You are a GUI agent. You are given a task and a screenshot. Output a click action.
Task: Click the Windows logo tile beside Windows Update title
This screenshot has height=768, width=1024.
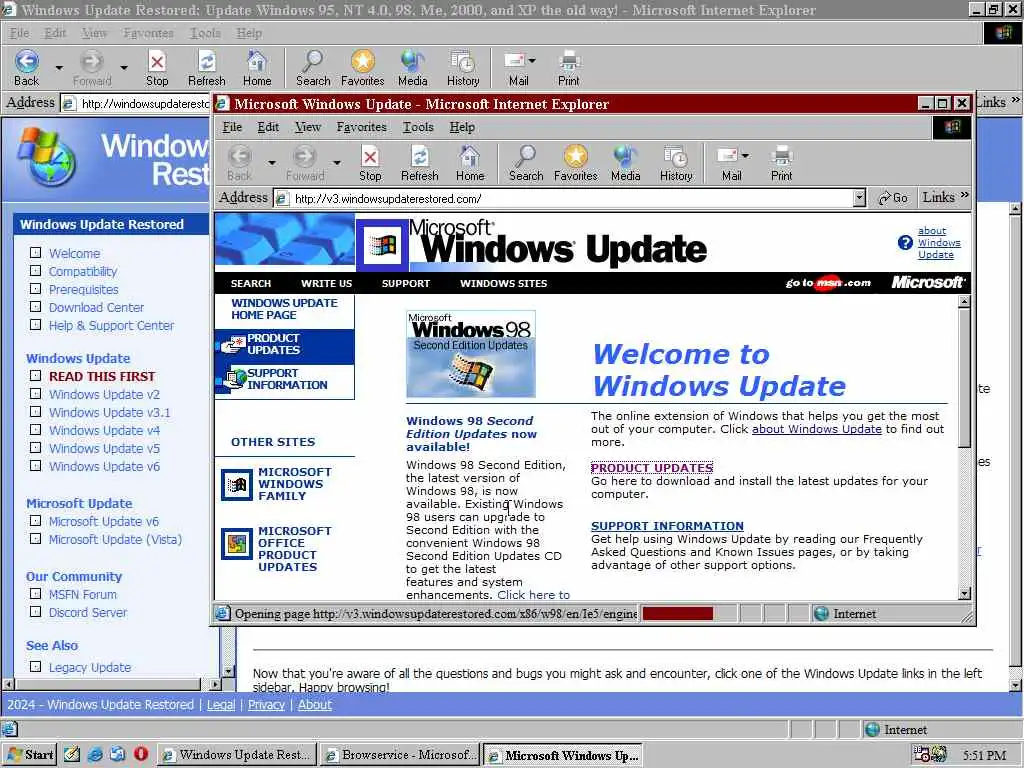point(383,246)
